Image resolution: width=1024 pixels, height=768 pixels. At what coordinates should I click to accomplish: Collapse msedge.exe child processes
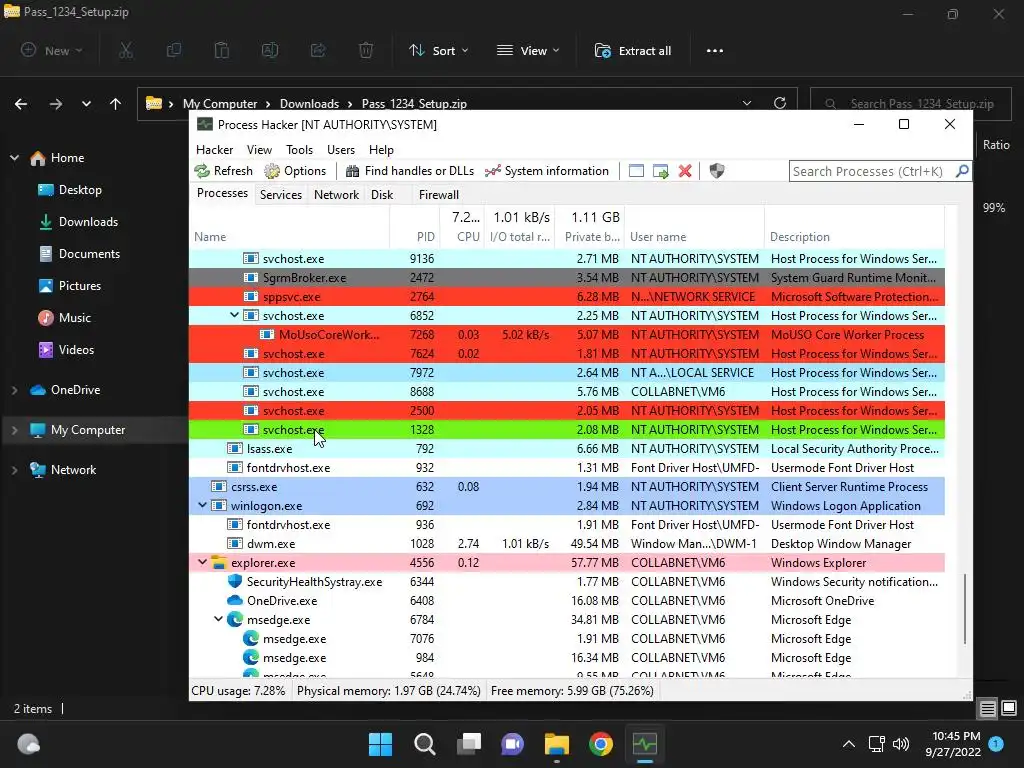click(218, 619)
